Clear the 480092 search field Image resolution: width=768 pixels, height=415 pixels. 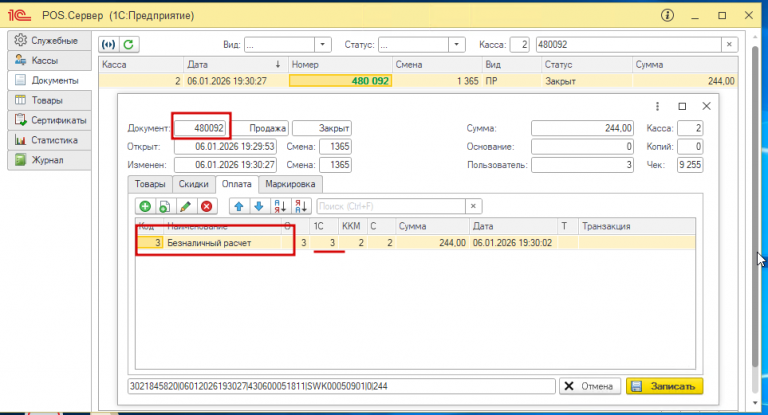coord(729,45)
